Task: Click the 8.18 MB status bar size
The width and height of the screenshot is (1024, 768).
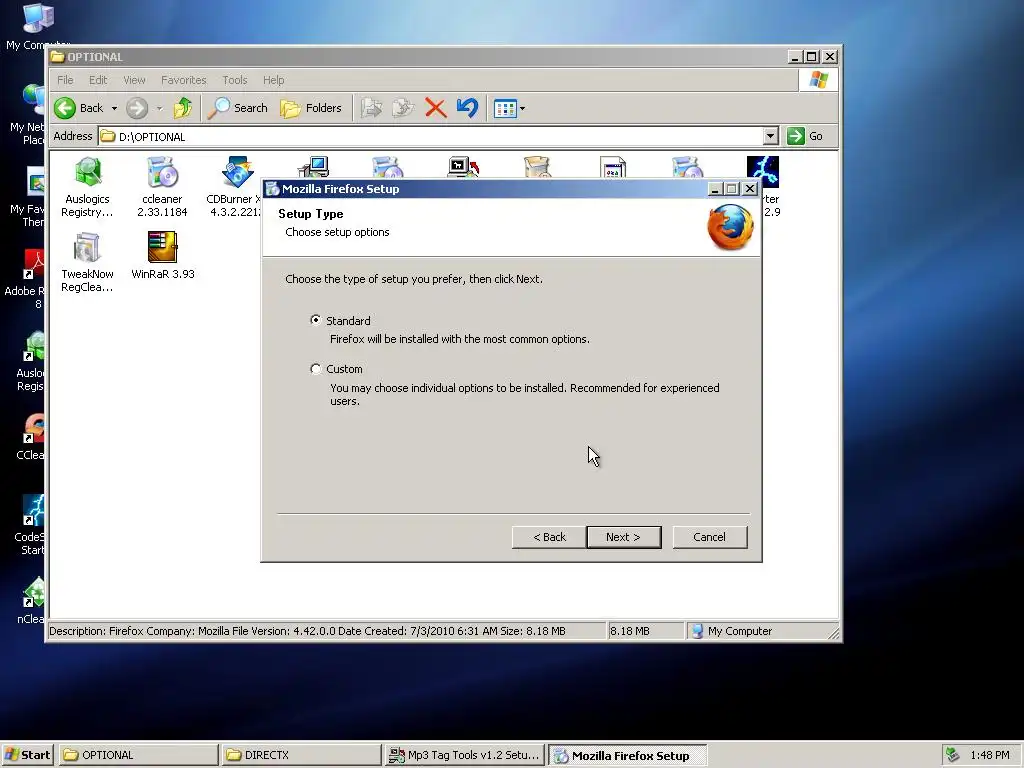Action: (630, 631)
